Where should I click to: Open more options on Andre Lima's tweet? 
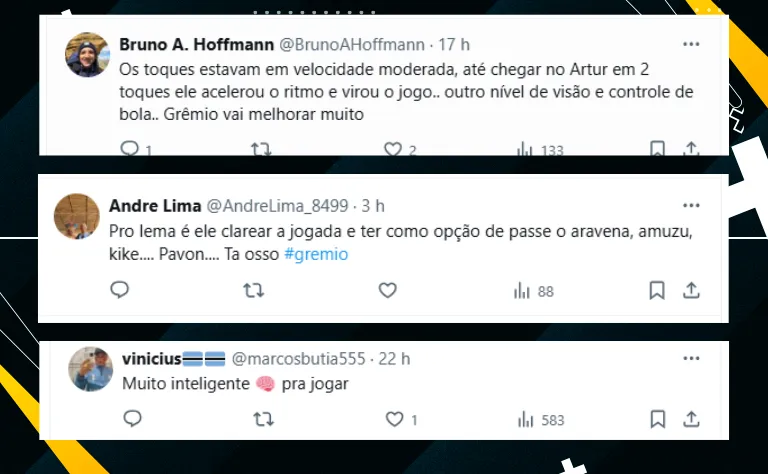(691, 205)
